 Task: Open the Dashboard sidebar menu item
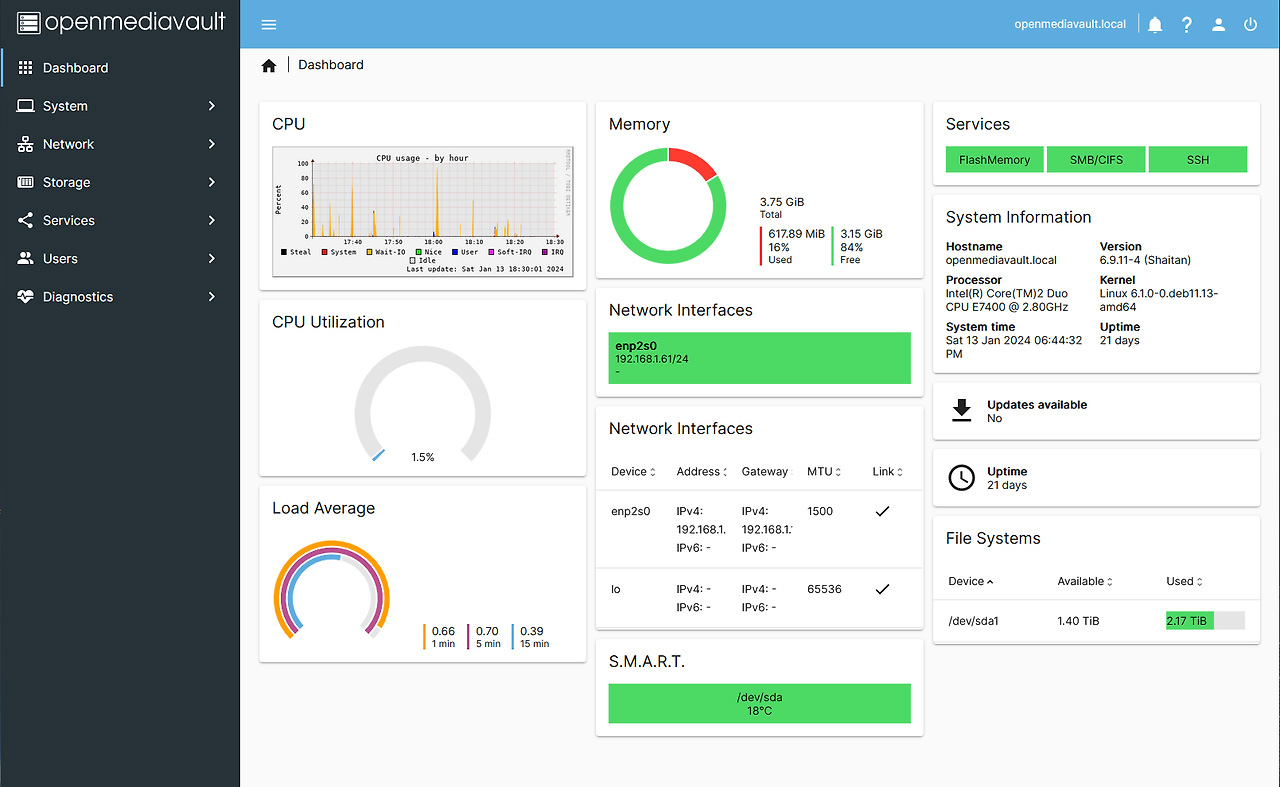pyautogui.click(x=120, y=68)
